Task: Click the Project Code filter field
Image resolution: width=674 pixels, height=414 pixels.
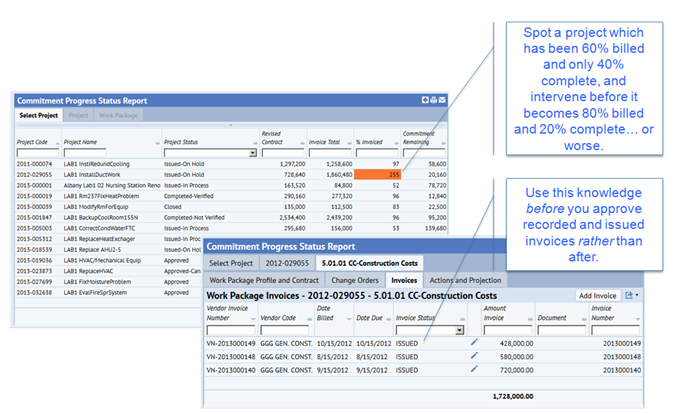Action: tap(38, 153)
